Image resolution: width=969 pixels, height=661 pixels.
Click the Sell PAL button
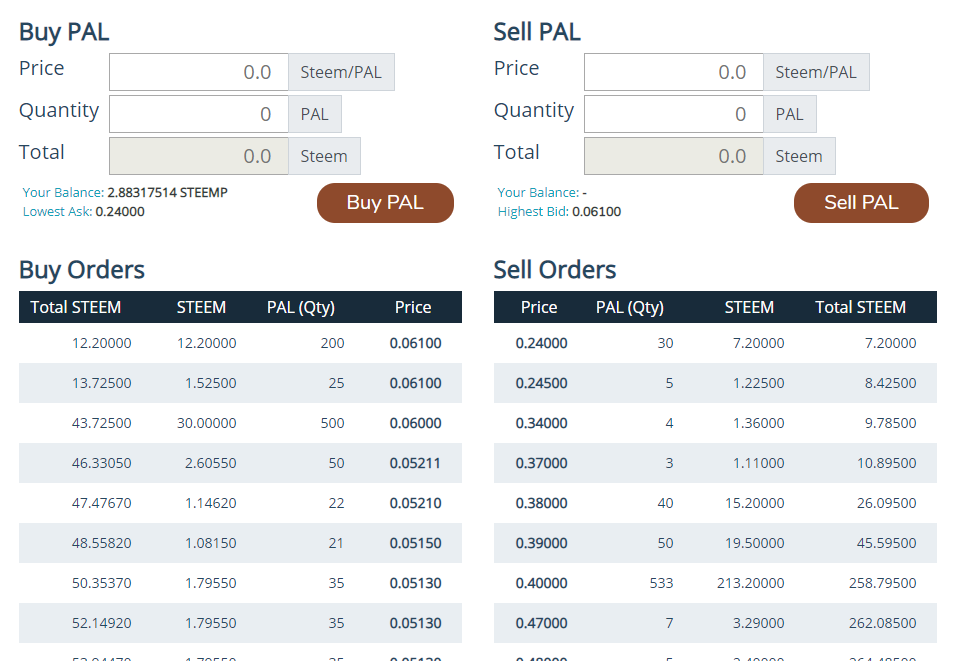pos(861,203)
